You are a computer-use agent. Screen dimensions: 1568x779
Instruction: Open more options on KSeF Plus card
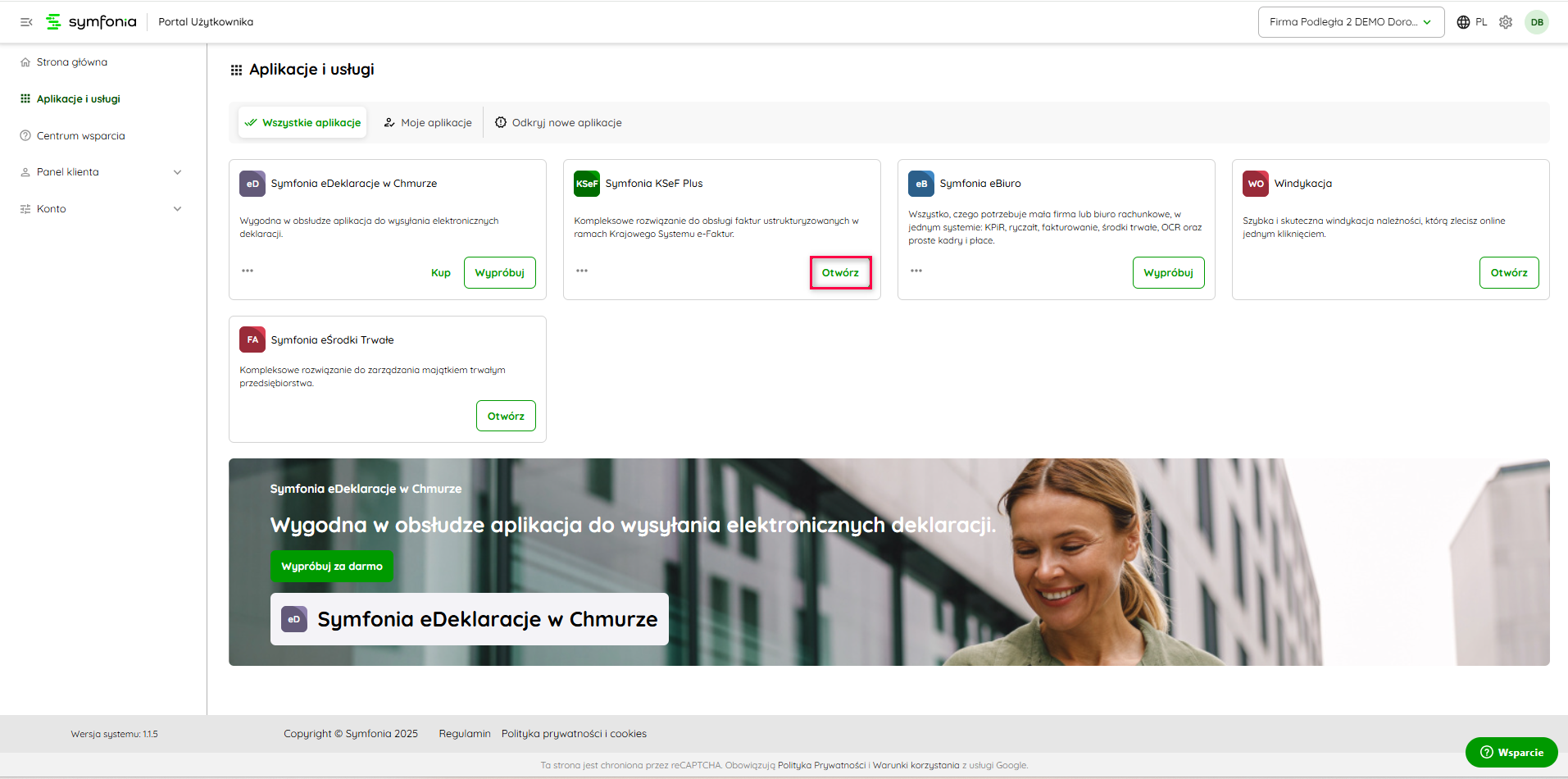582,271
